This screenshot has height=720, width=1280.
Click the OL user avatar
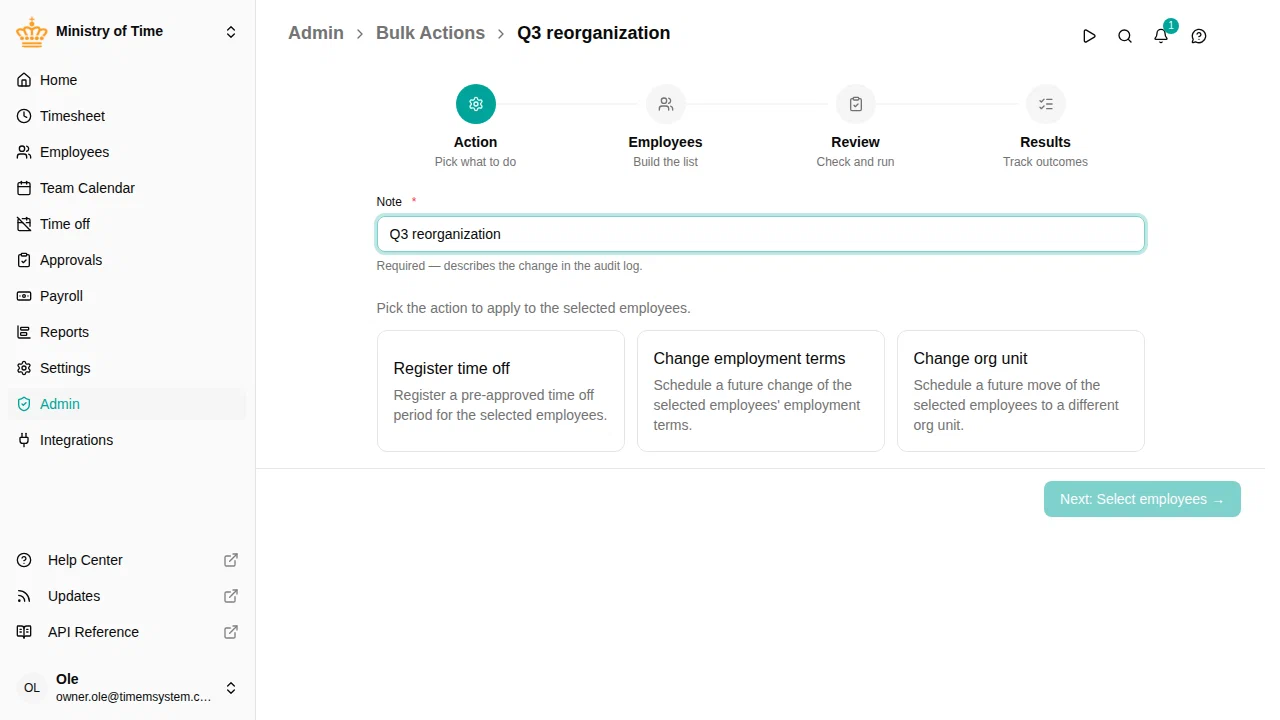(x=32, y=688)
